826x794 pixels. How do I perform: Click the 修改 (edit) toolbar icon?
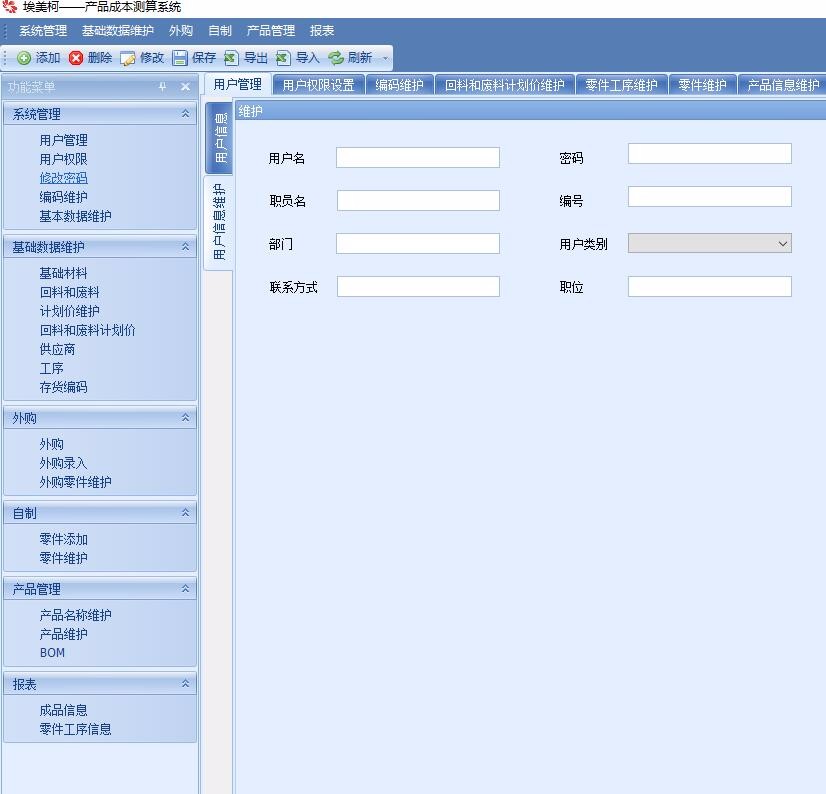click(127, 58)
